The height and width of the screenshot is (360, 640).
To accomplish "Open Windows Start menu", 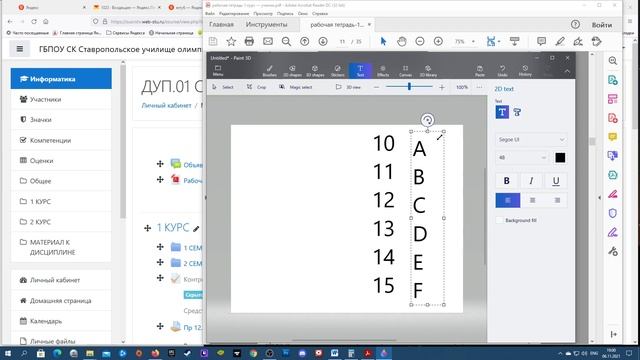I will tap(7, 353).
